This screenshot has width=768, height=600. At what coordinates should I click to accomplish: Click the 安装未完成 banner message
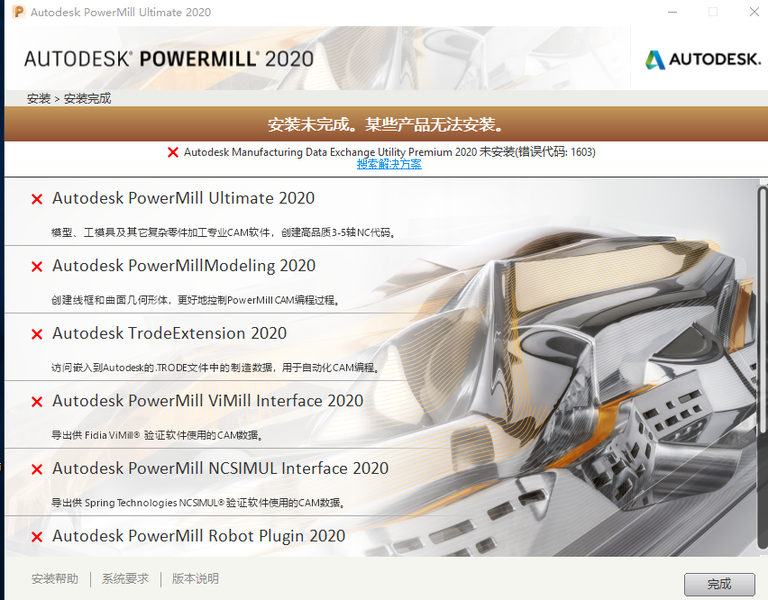pyautogui.click(x=385, y=124)
